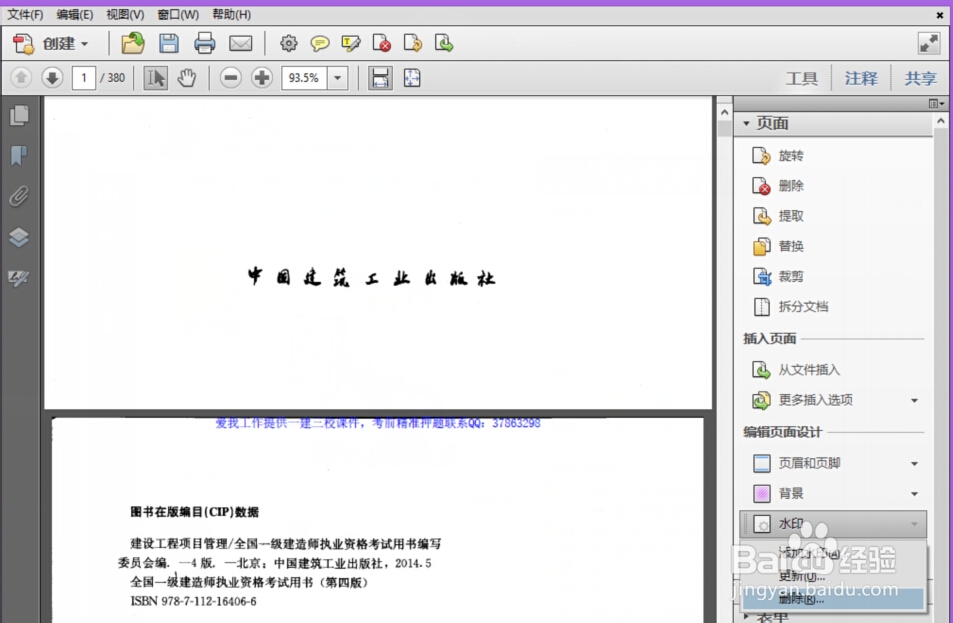The image size is (953, 623).
Task: Open the 水印 (Watermark) dropdown
Action: coord(833,524)
